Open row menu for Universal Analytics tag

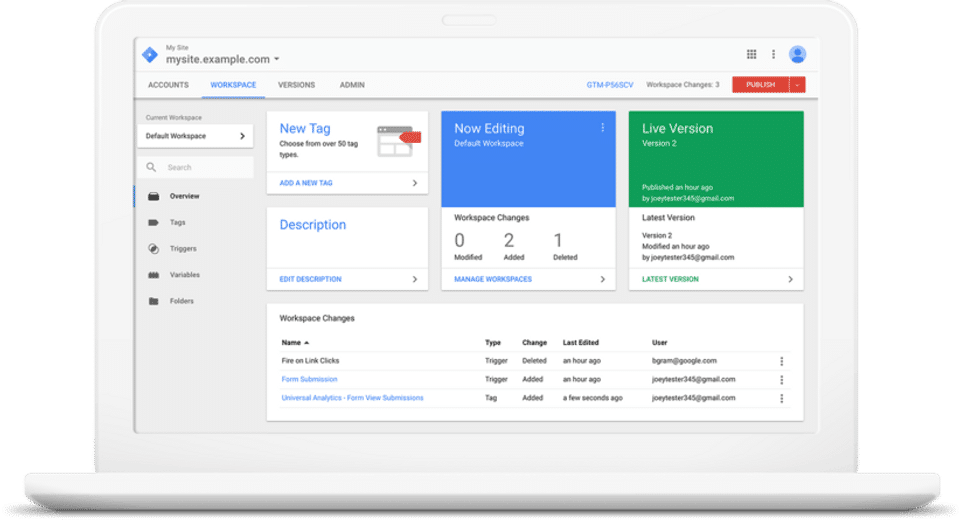[x=781, y=399]
